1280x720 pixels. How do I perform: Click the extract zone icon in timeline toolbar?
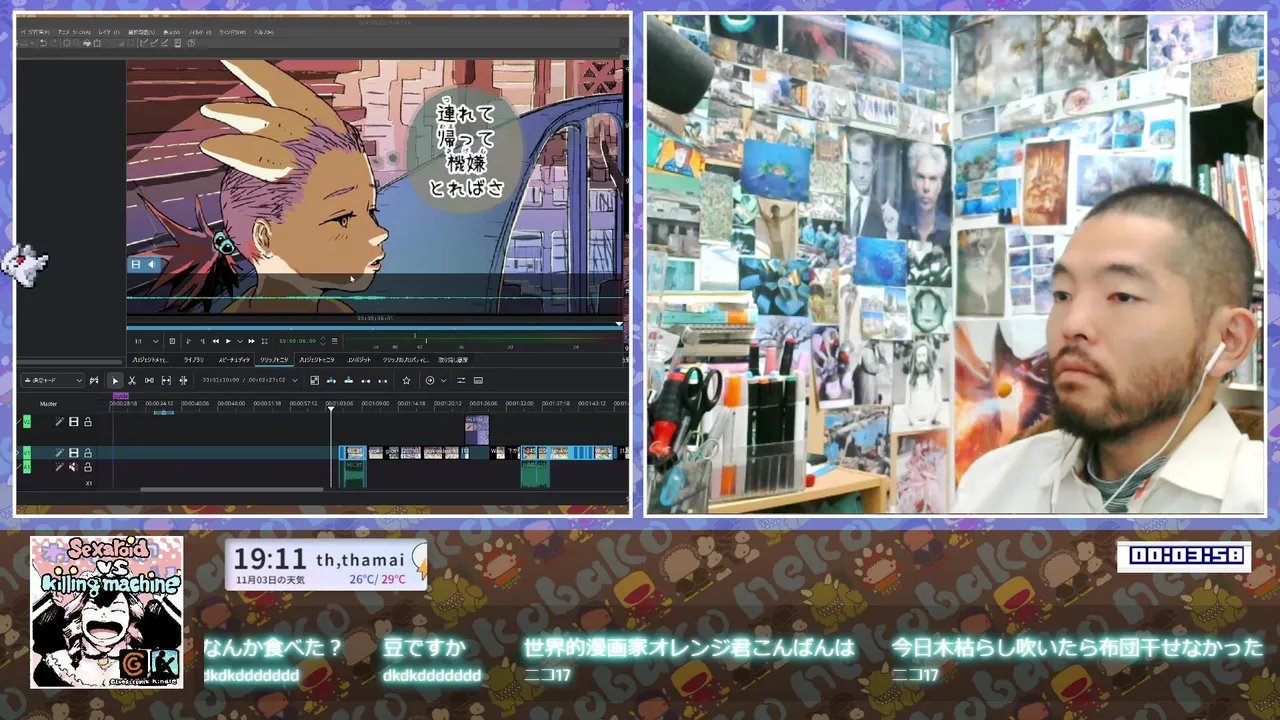coord(365,381)
